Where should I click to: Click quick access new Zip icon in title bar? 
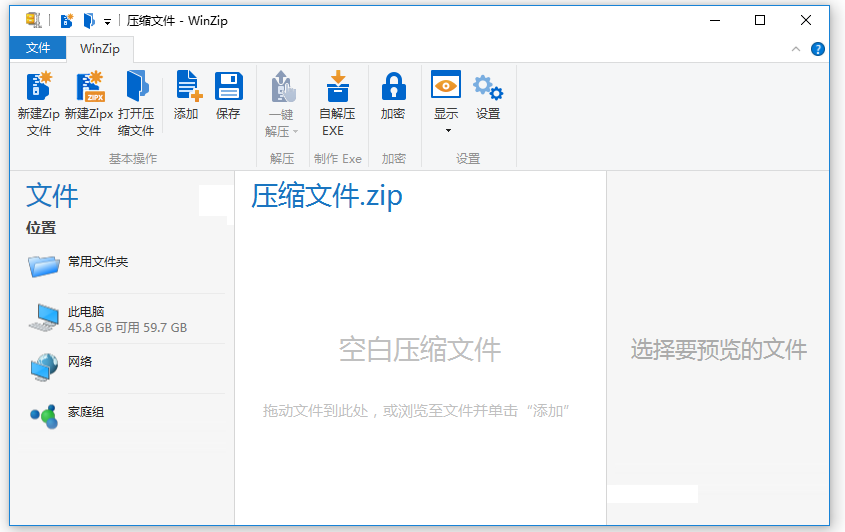[67, 20]
